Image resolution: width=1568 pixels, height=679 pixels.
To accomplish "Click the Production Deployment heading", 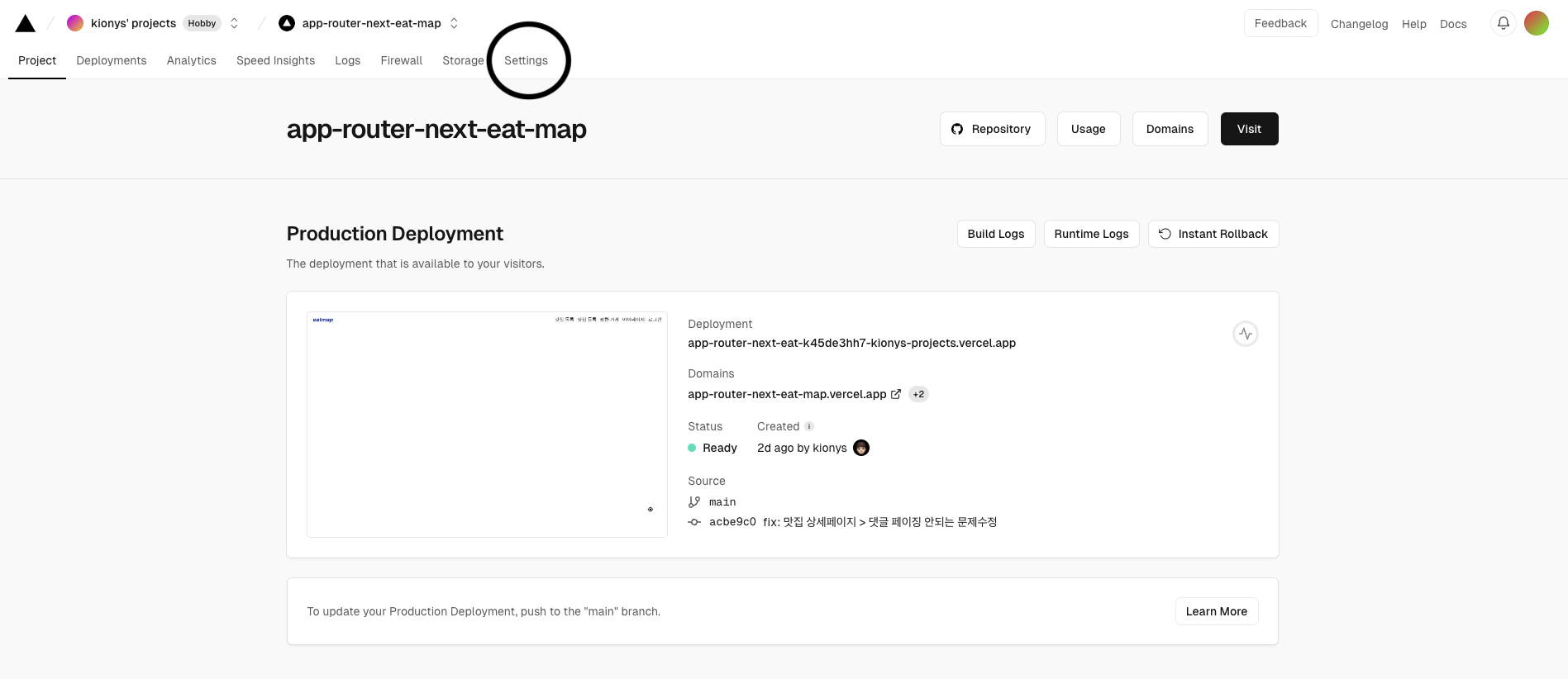I will pos(395,234).
